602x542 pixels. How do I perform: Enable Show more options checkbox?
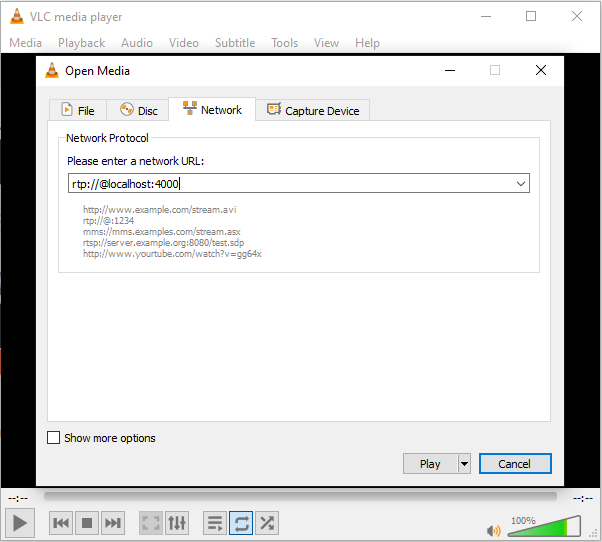53,438
